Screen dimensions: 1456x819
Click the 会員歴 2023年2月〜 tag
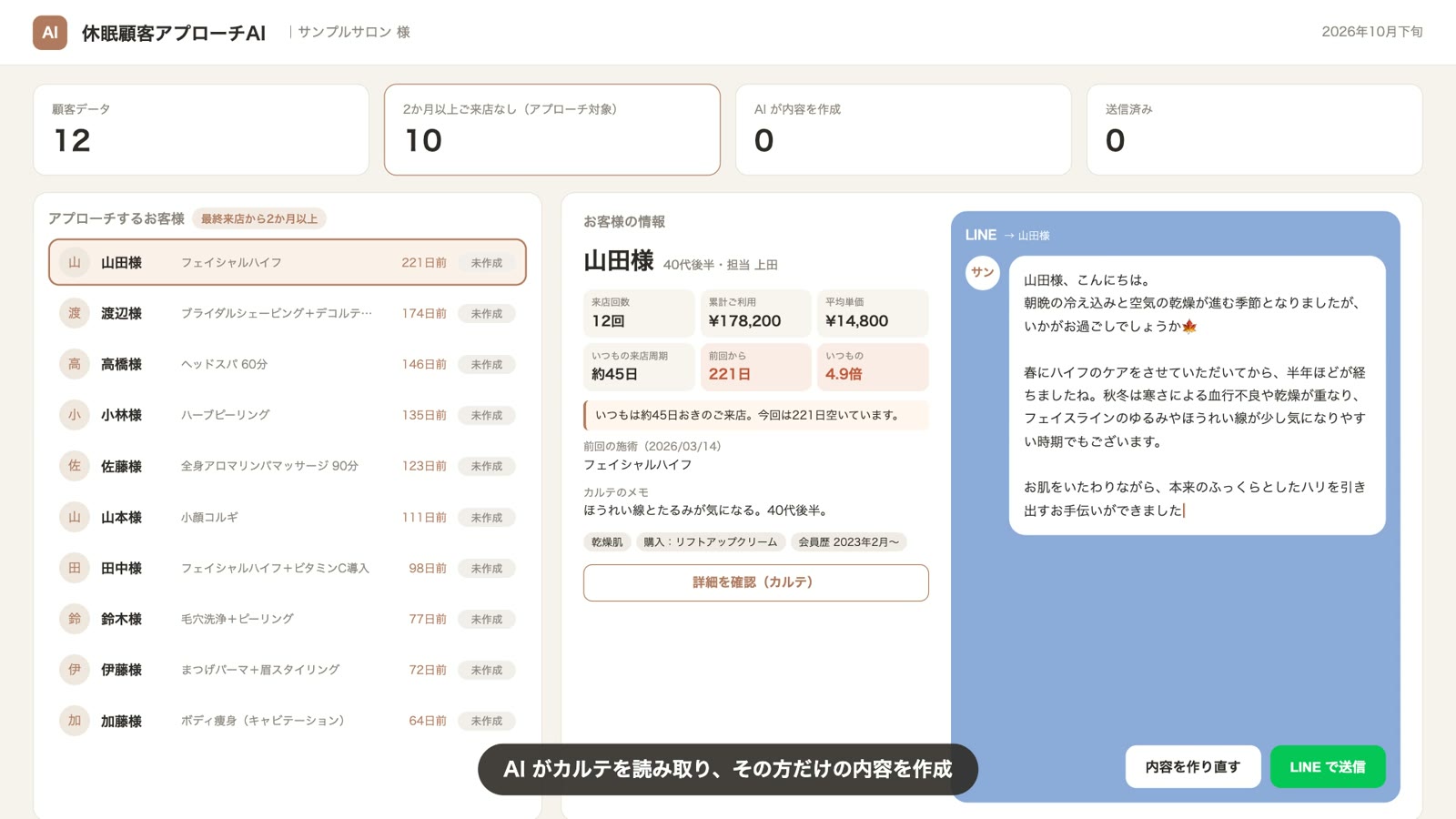coord(849,542)
